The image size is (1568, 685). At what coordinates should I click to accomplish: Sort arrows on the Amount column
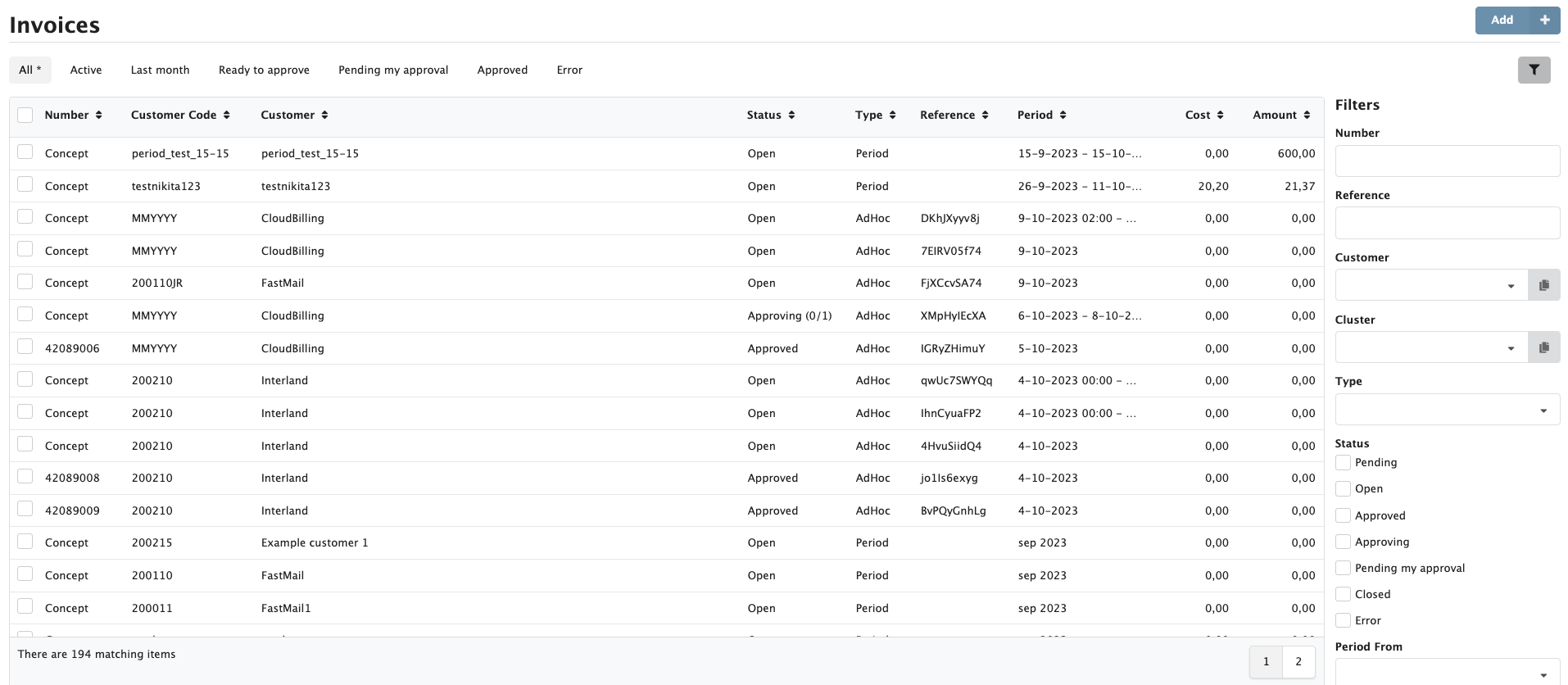pos(1307,116)
